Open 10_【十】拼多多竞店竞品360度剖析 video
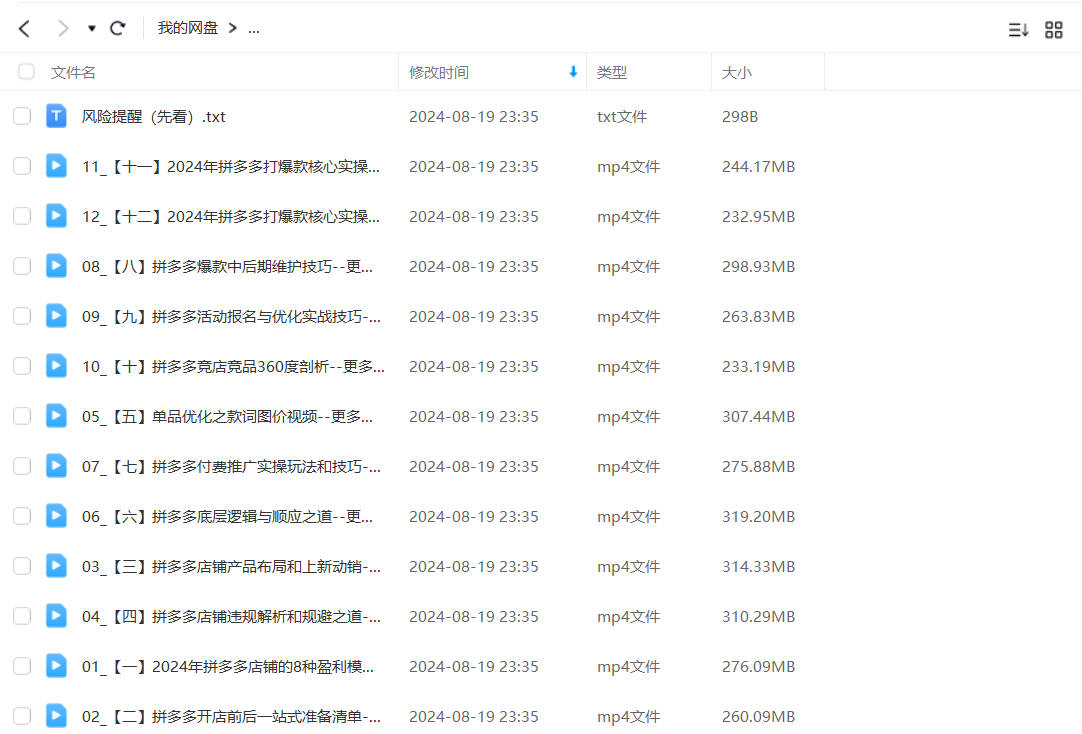This screenshot has width=1082, height=734. [233, 366]
